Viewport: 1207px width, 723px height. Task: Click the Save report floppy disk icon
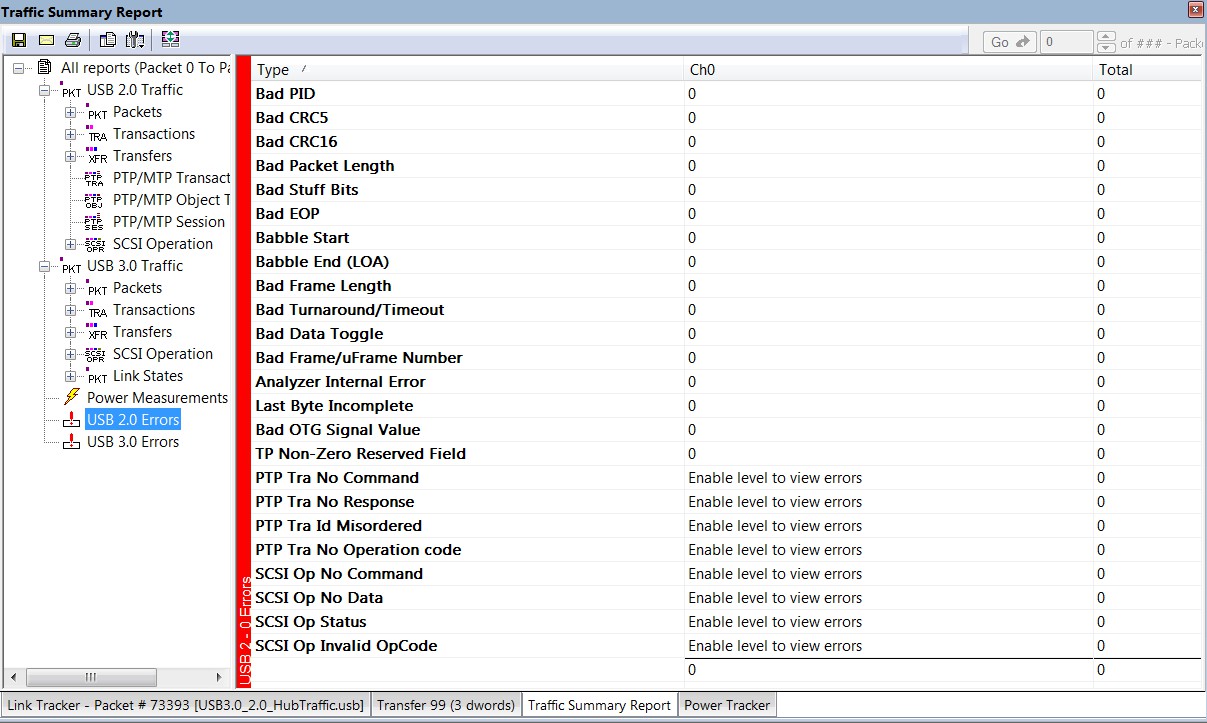tap(19, 40)
